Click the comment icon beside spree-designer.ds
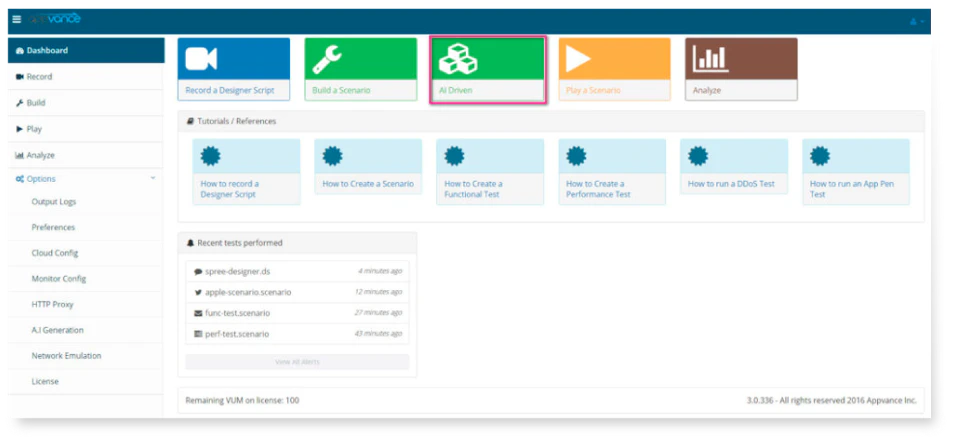Image resolution: width=960 pixels, height=444 pixels. pyautogui.click(x=198, y=271)
